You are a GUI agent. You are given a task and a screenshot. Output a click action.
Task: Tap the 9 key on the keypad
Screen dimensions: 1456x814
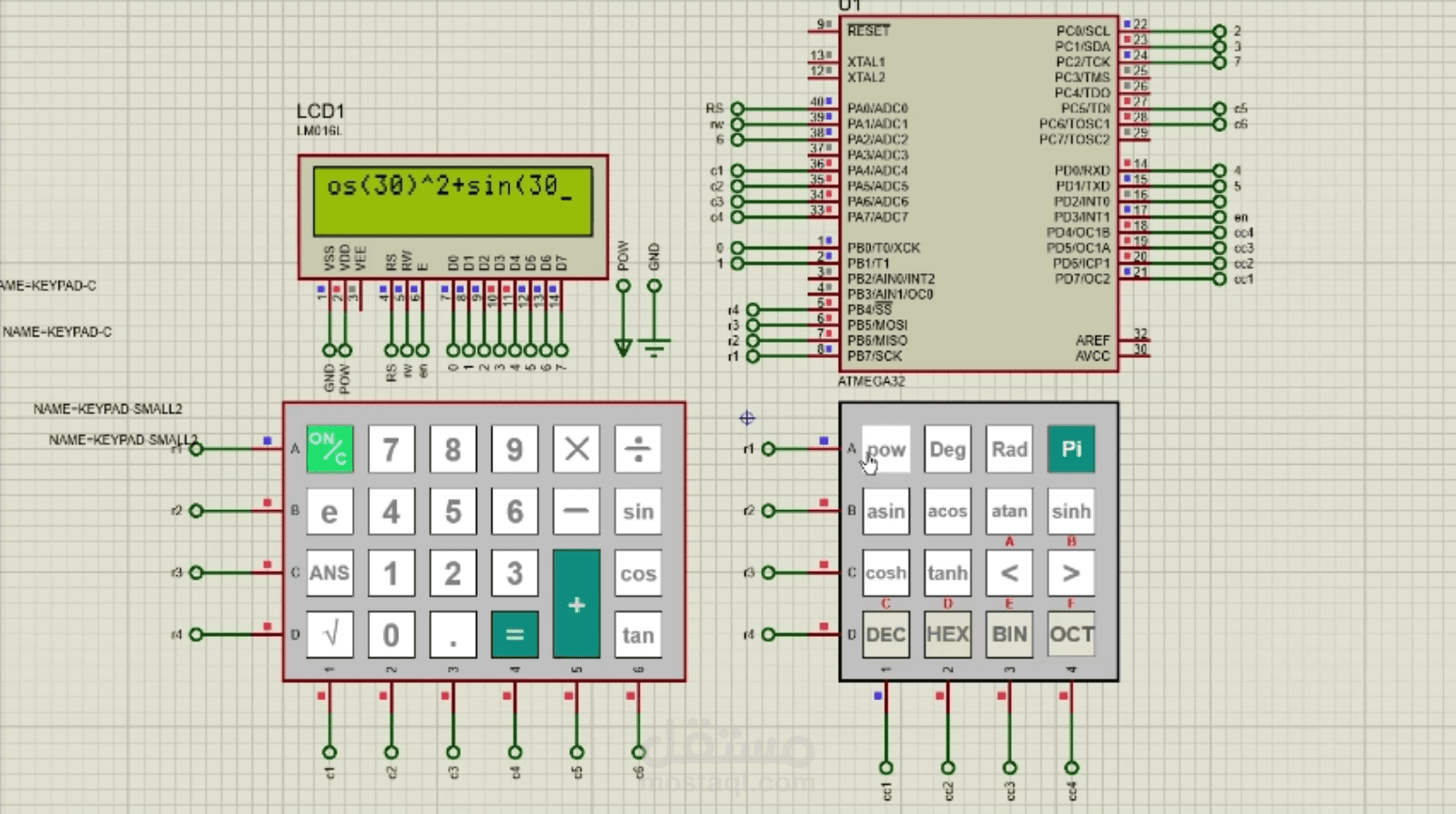point(514,449)
